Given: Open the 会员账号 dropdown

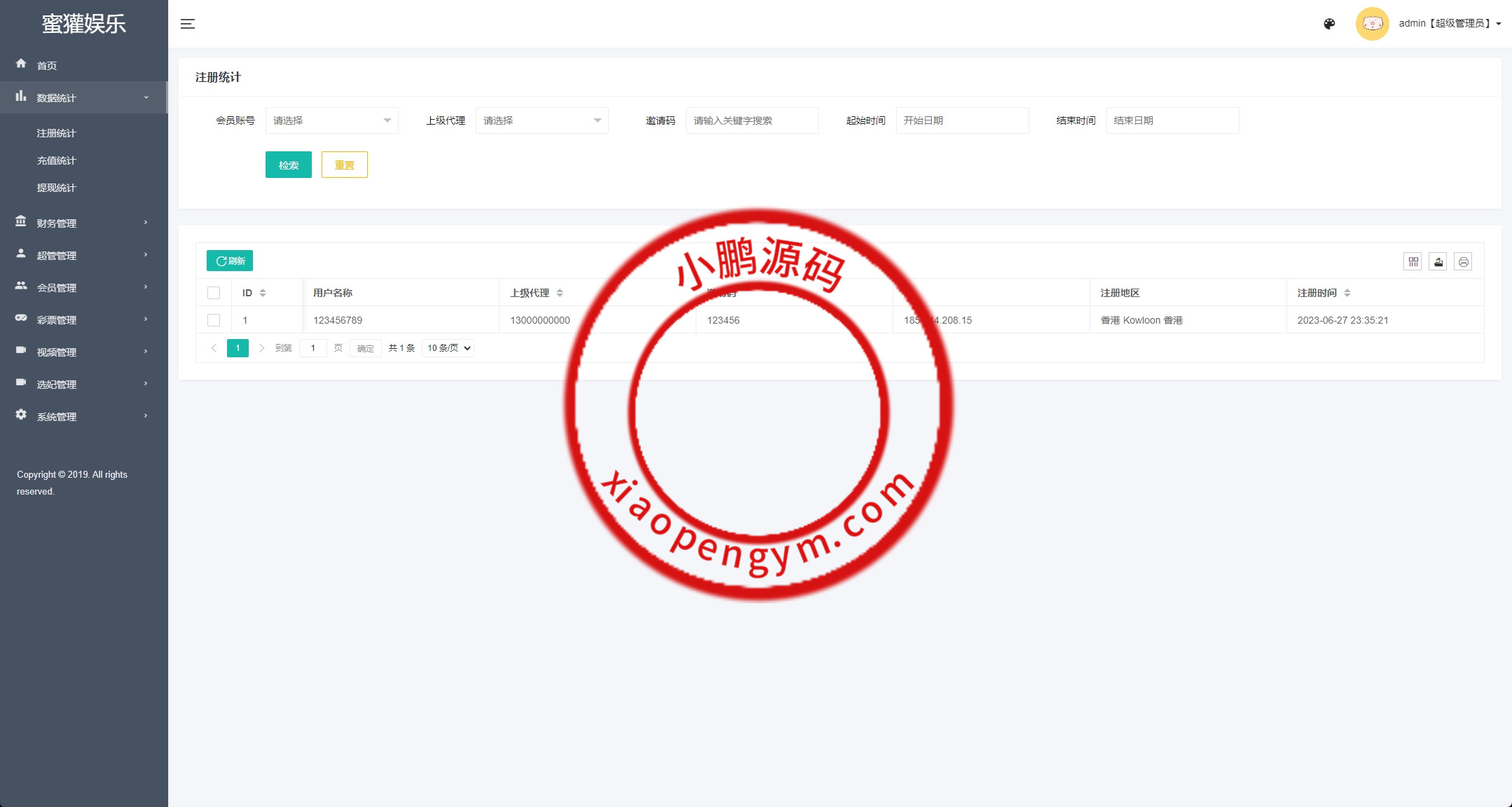Looking at the screenshot, I should pos(331,120).
